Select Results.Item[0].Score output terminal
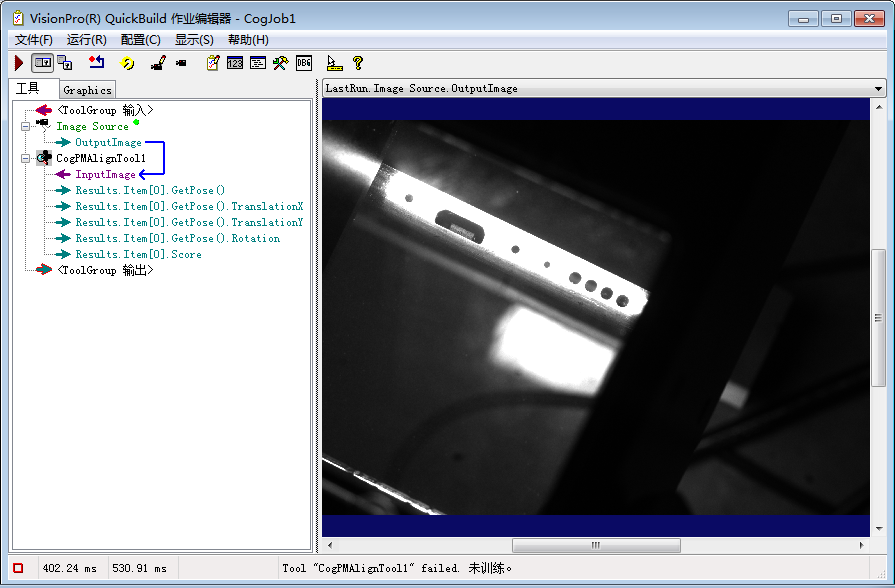This screenshot has width=895, height=588. coord(137,254)
